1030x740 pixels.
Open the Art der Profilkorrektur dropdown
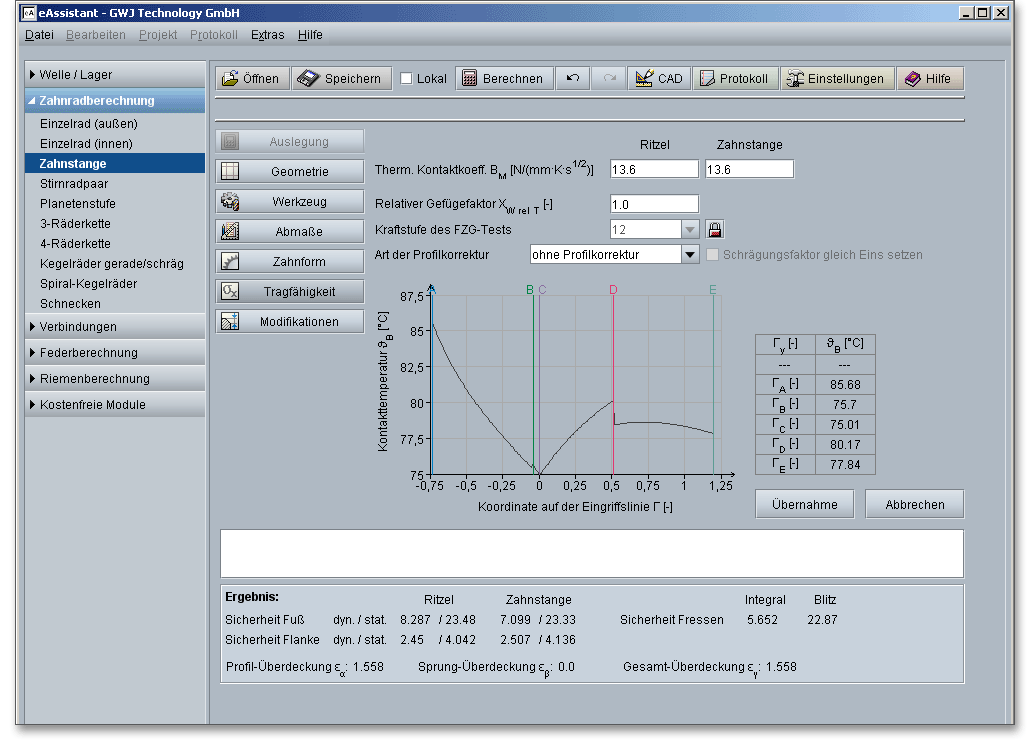[x=689, y=255]
